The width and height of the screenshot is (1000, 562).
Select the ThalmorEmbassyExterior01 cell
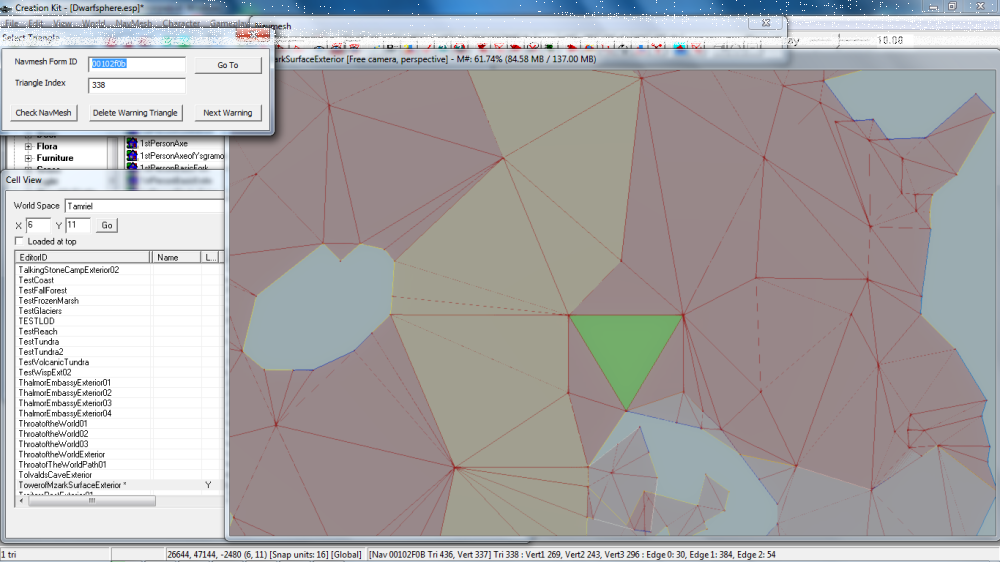point(65,383)
